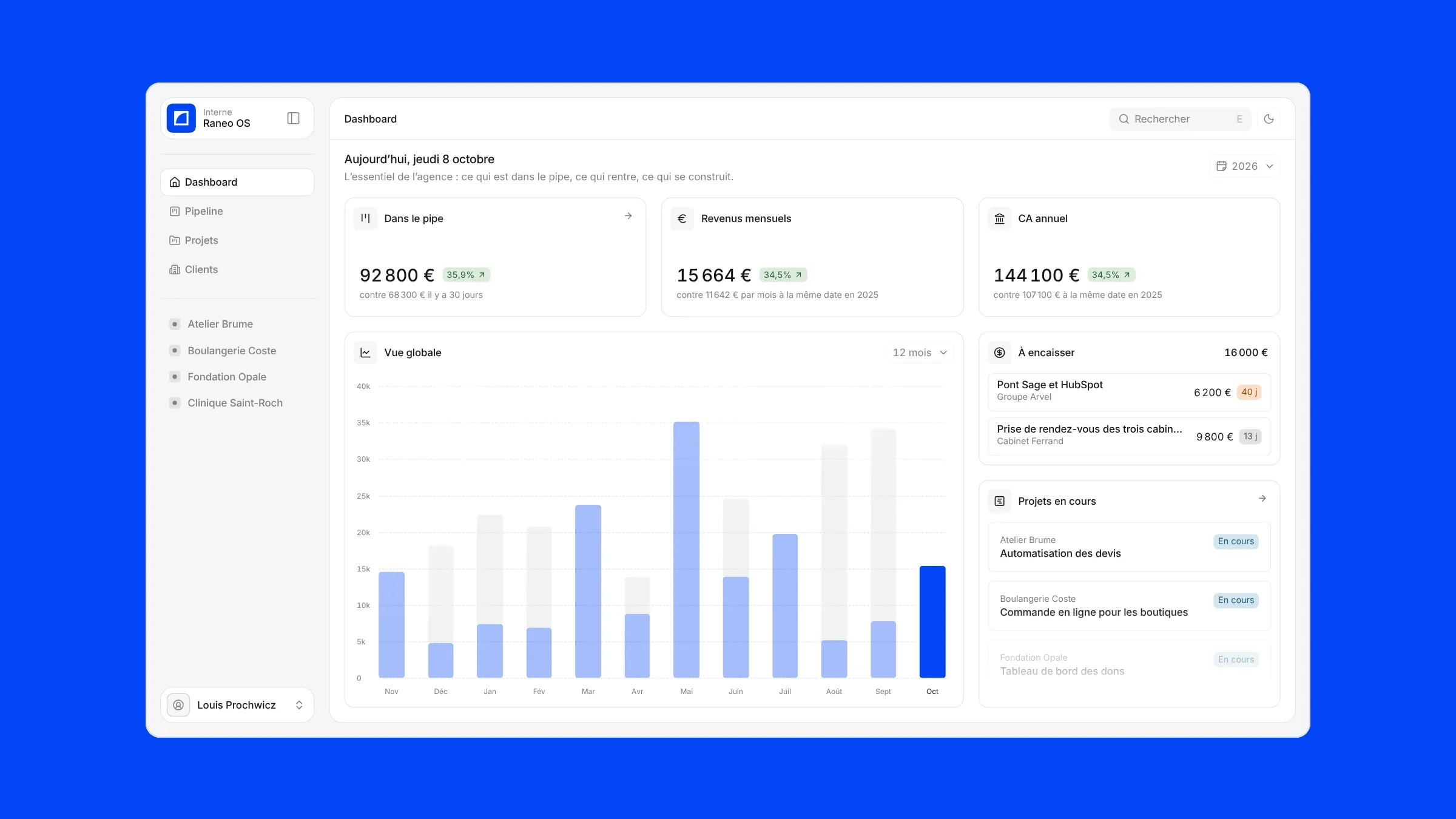Open the 12 mois period dropdown
This screenshot has width=1456, height=819.
[920, 352]
